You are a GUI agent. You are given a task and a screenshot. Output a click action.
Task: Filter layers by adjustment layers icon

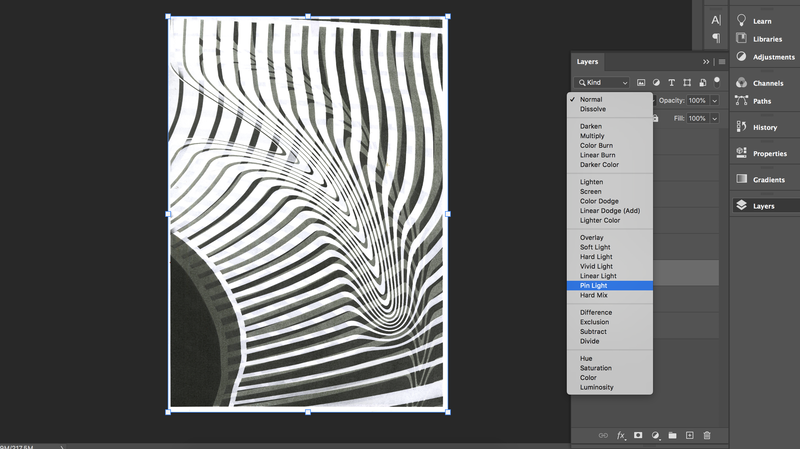coord(656,82)
